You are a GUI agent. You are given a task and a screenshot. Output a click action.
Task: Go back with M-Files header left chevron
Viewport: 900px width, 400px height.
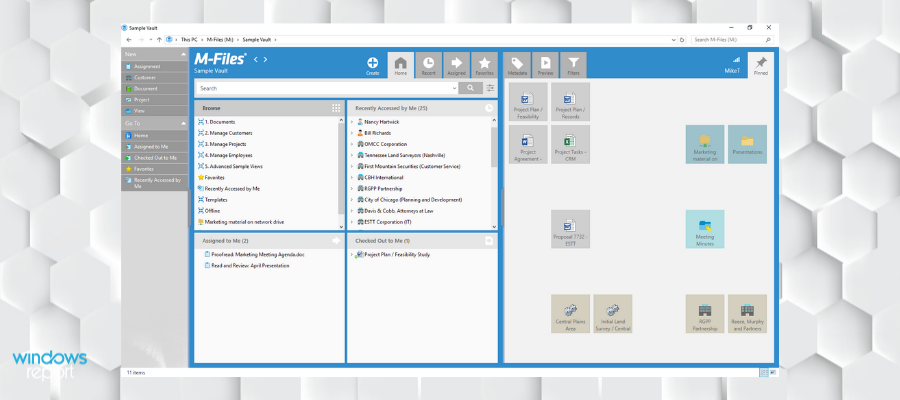256,59
